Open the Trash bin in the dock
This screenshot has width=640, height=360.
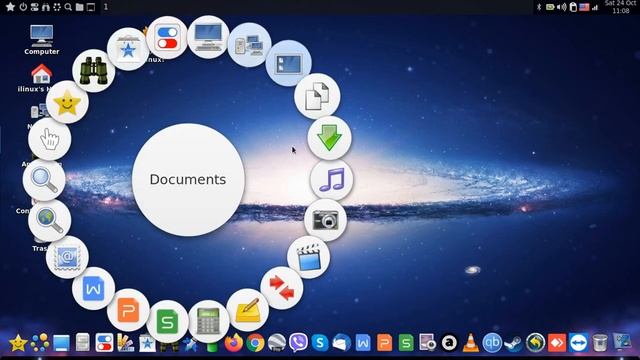click(600, 343)
